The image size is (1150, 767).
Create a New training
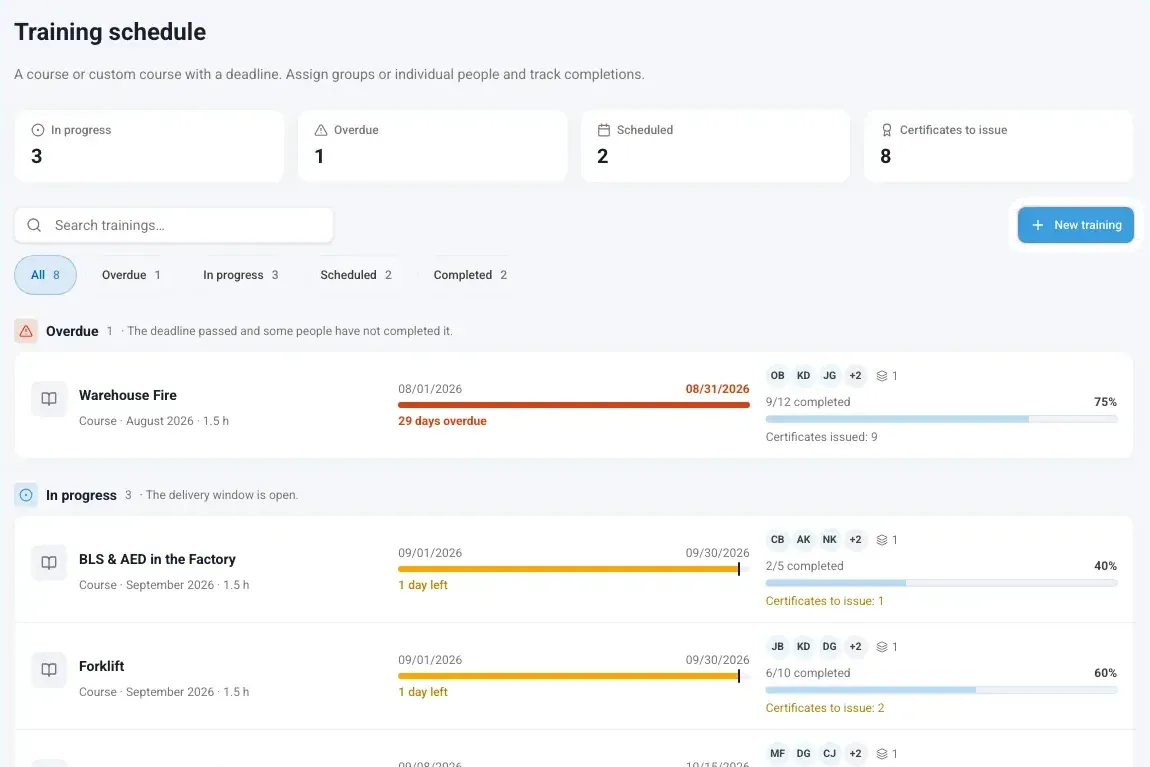(x=1076, y=225)
